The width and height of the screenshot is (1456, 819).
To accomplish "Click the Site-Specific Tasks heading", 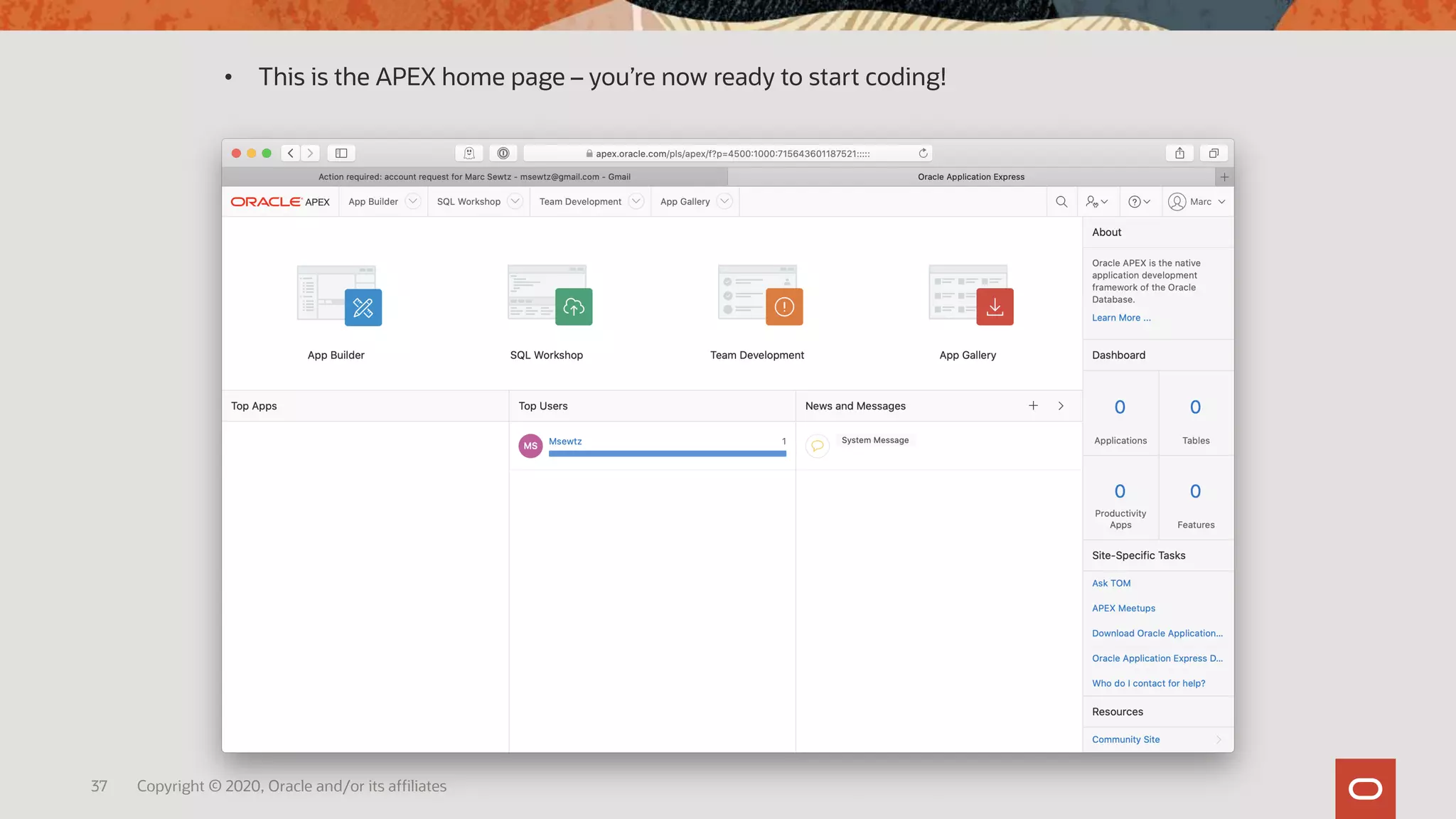I will [1138, 555].
